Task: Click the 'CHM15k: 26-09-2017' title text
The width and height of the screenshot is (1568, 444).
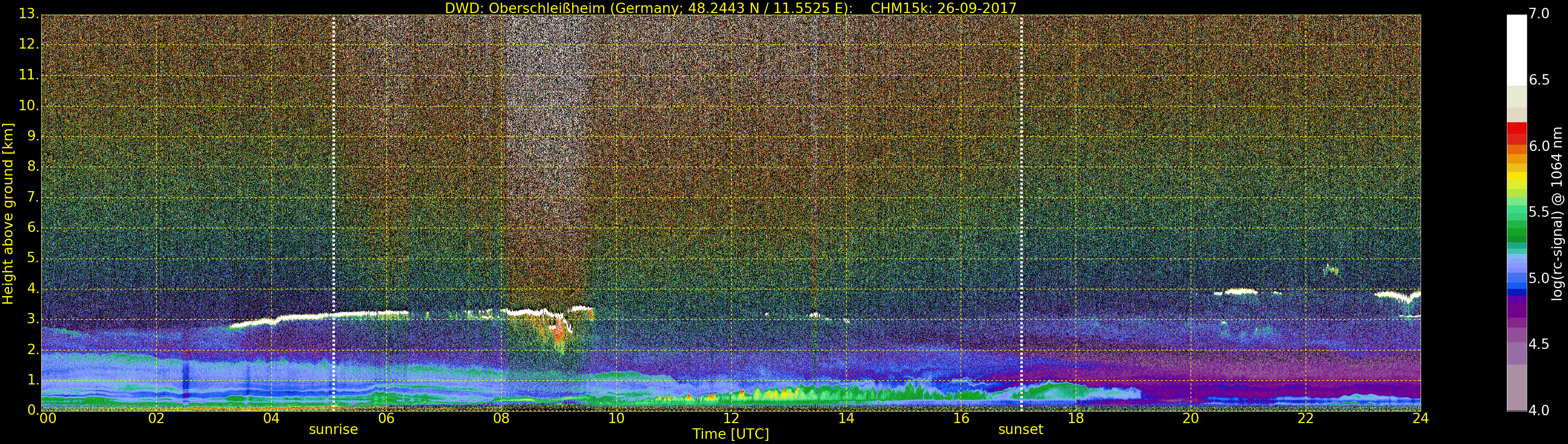Action: click(x=944, y=8)
